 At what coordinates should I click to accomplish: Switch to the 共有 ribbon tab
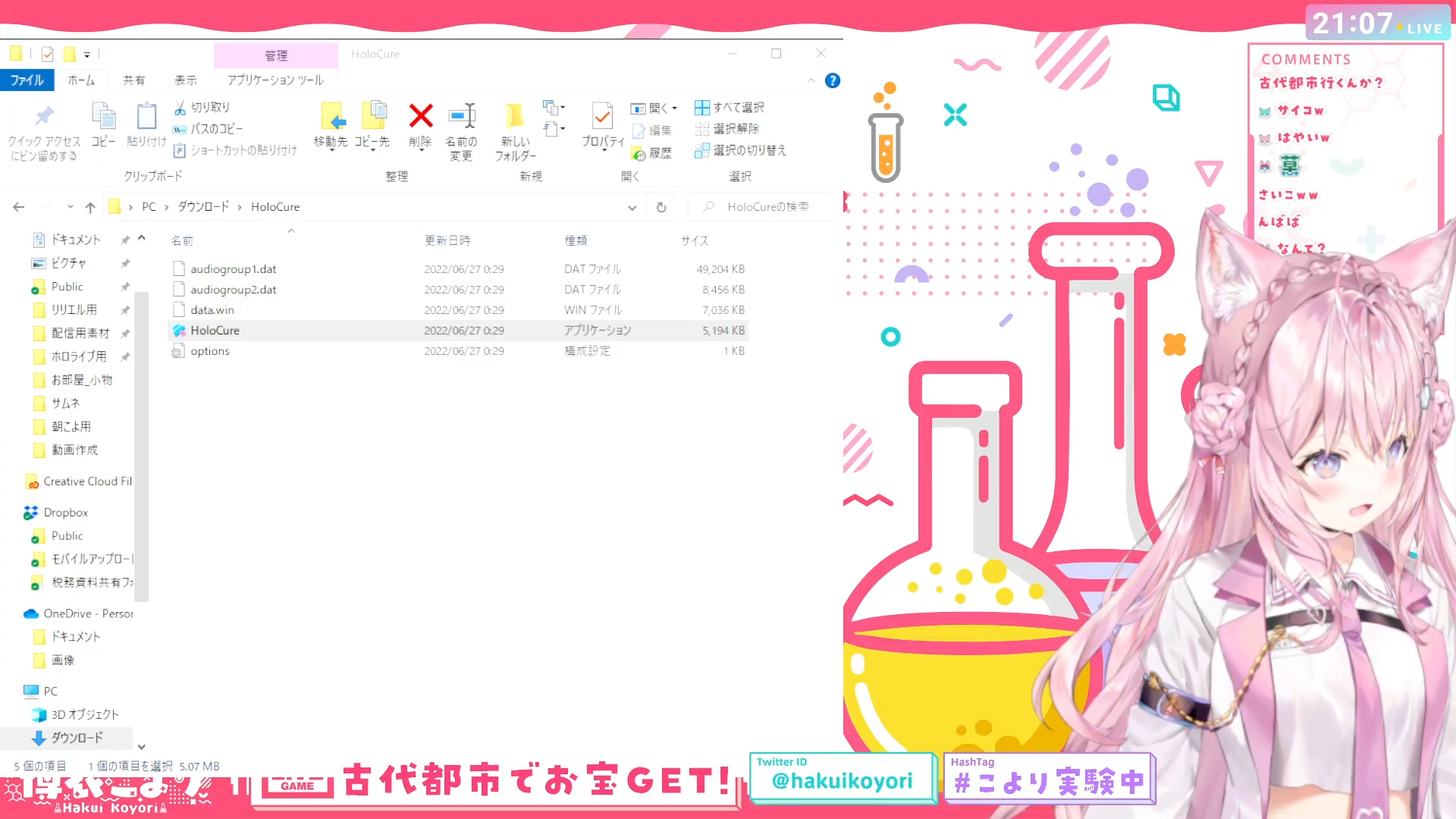click(x=134, y=80)
